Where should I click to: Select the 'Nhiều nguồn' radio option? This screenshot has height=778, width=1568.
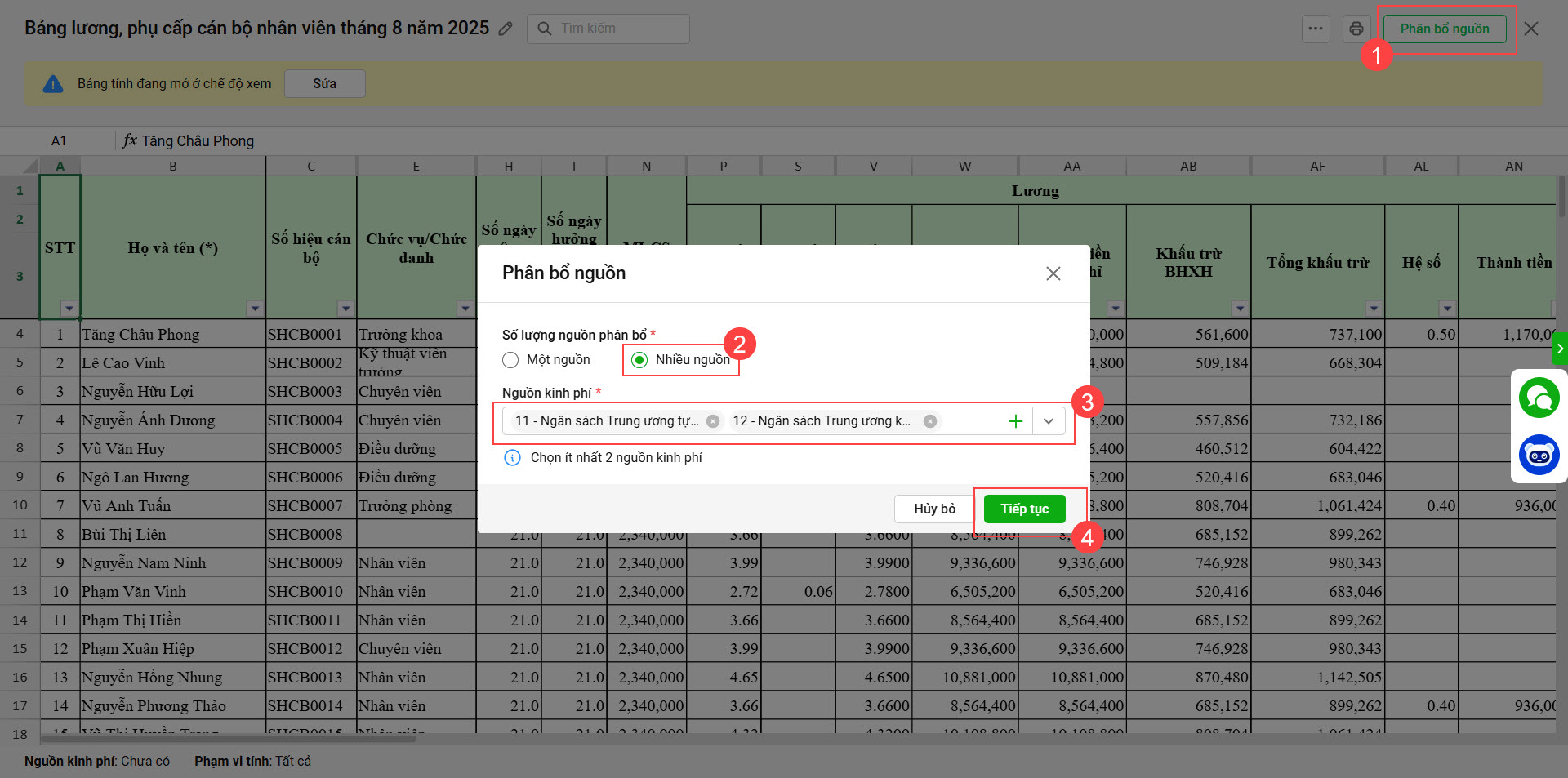click(639, 360)
